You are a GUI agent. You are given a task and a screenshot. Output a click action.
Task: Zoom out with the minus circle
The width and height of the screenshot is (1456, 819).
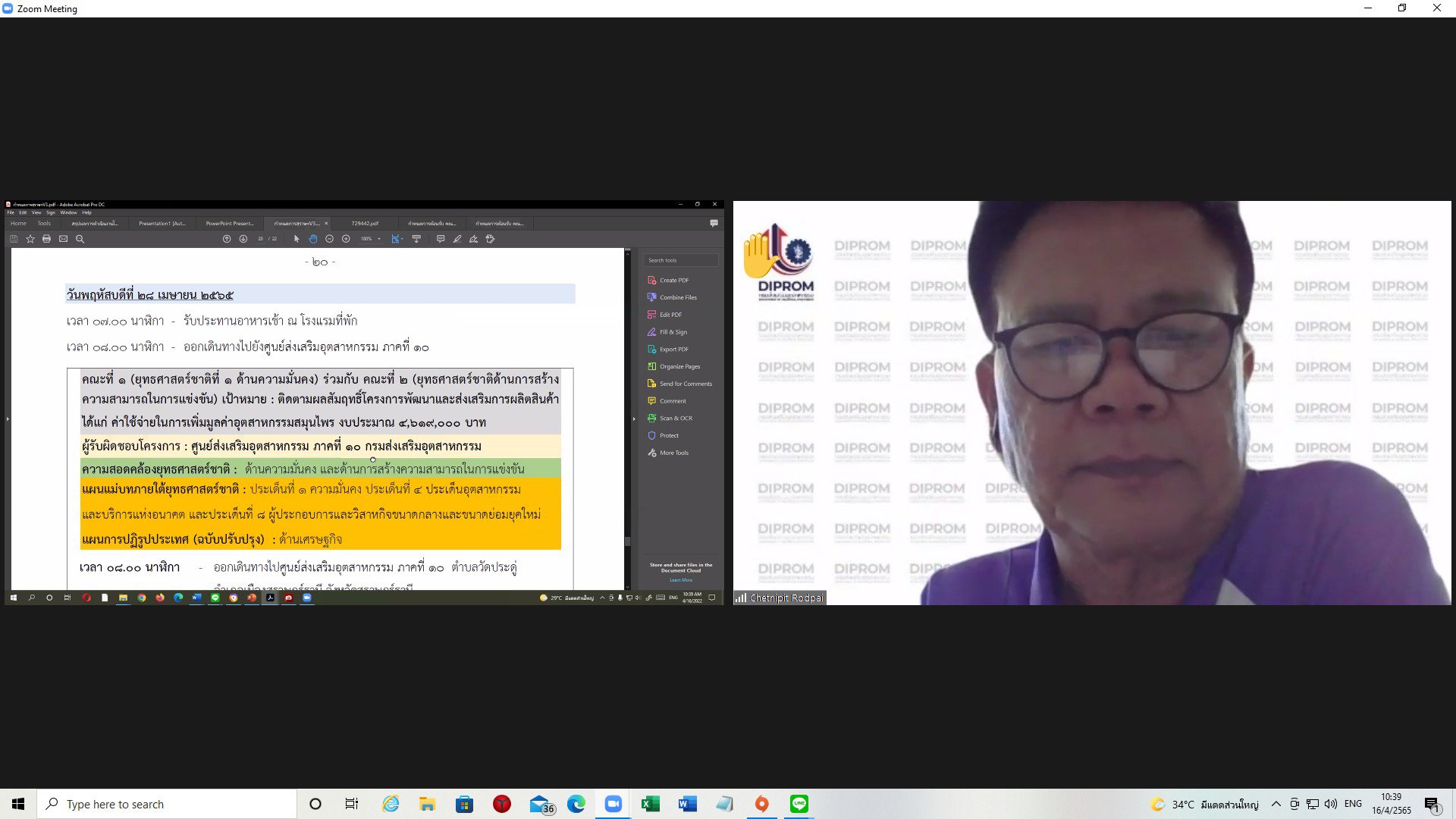click(329, 239)
